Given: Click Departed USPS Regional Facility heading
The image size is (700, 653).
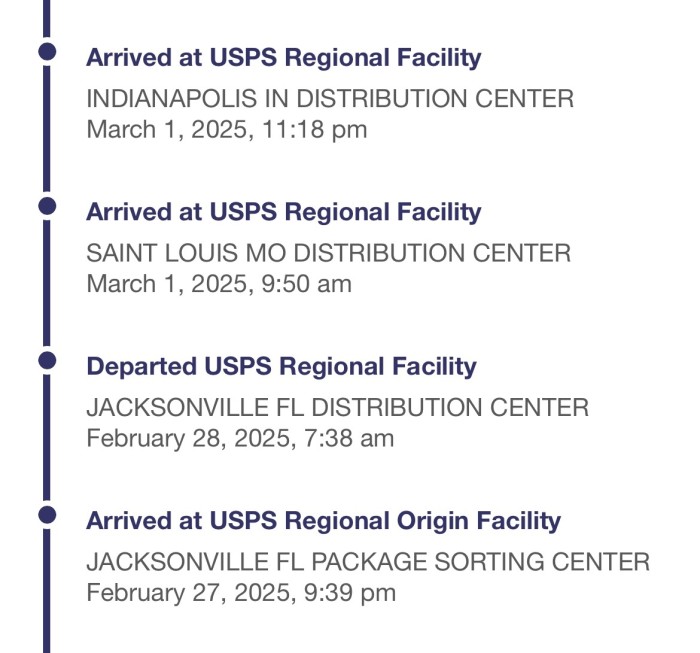Looking at the screenshot, I should coord(281,367).
